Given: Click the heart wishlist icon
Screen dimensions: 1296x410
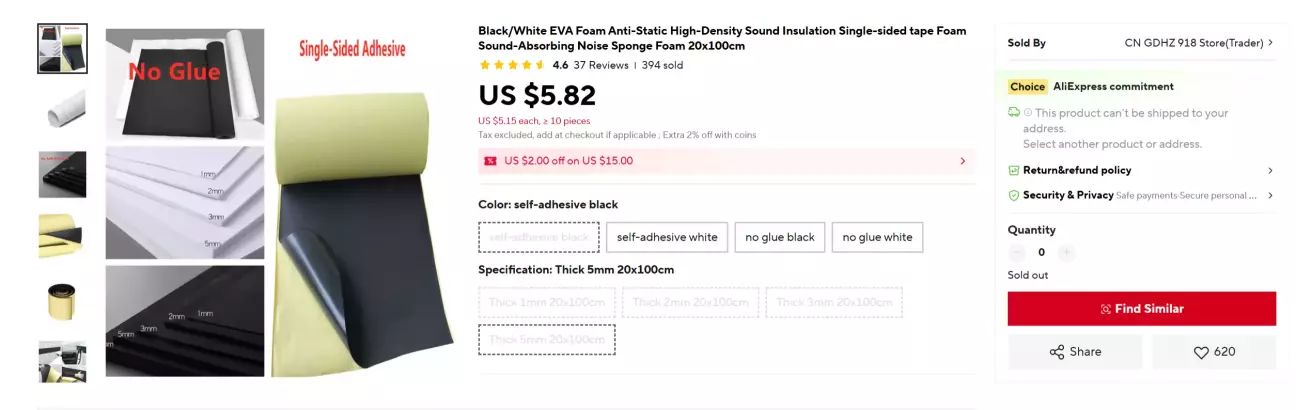Looking at the screenshot, I should 1201,352.
